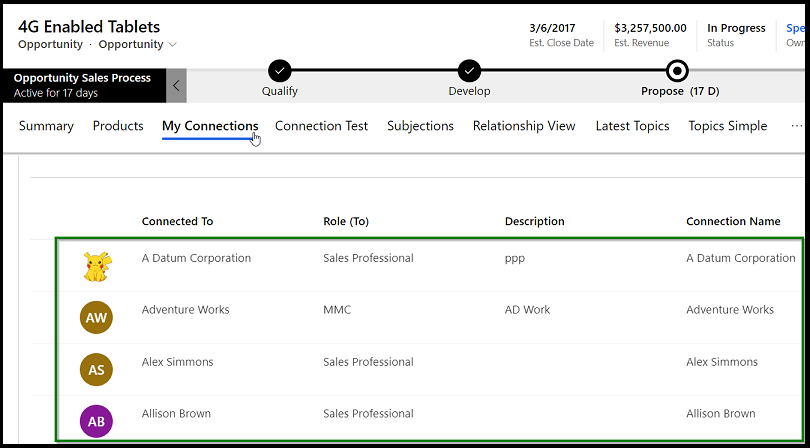Click the AS avatar for Alex Simmons
The height and width of the screenshot is (448, 810).
[96, 370]
